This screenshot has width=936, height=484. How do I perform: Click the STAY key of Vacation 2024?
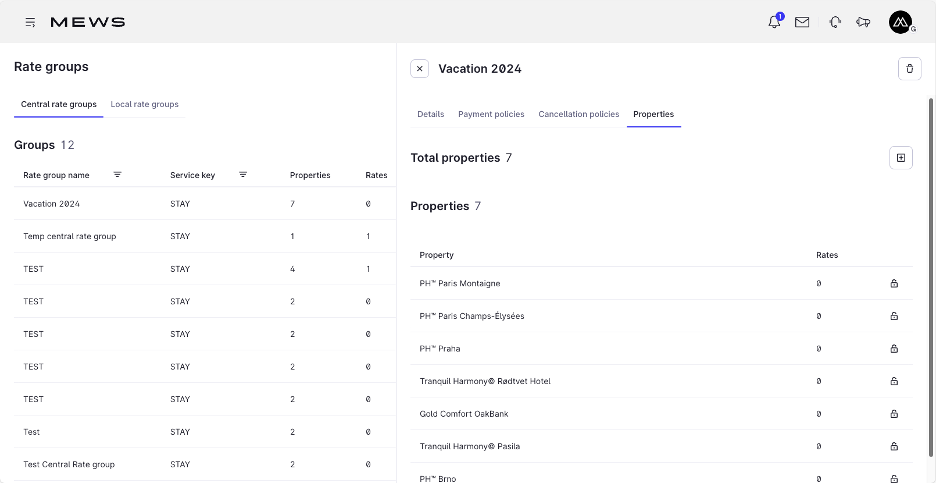(x=180, y=204)
